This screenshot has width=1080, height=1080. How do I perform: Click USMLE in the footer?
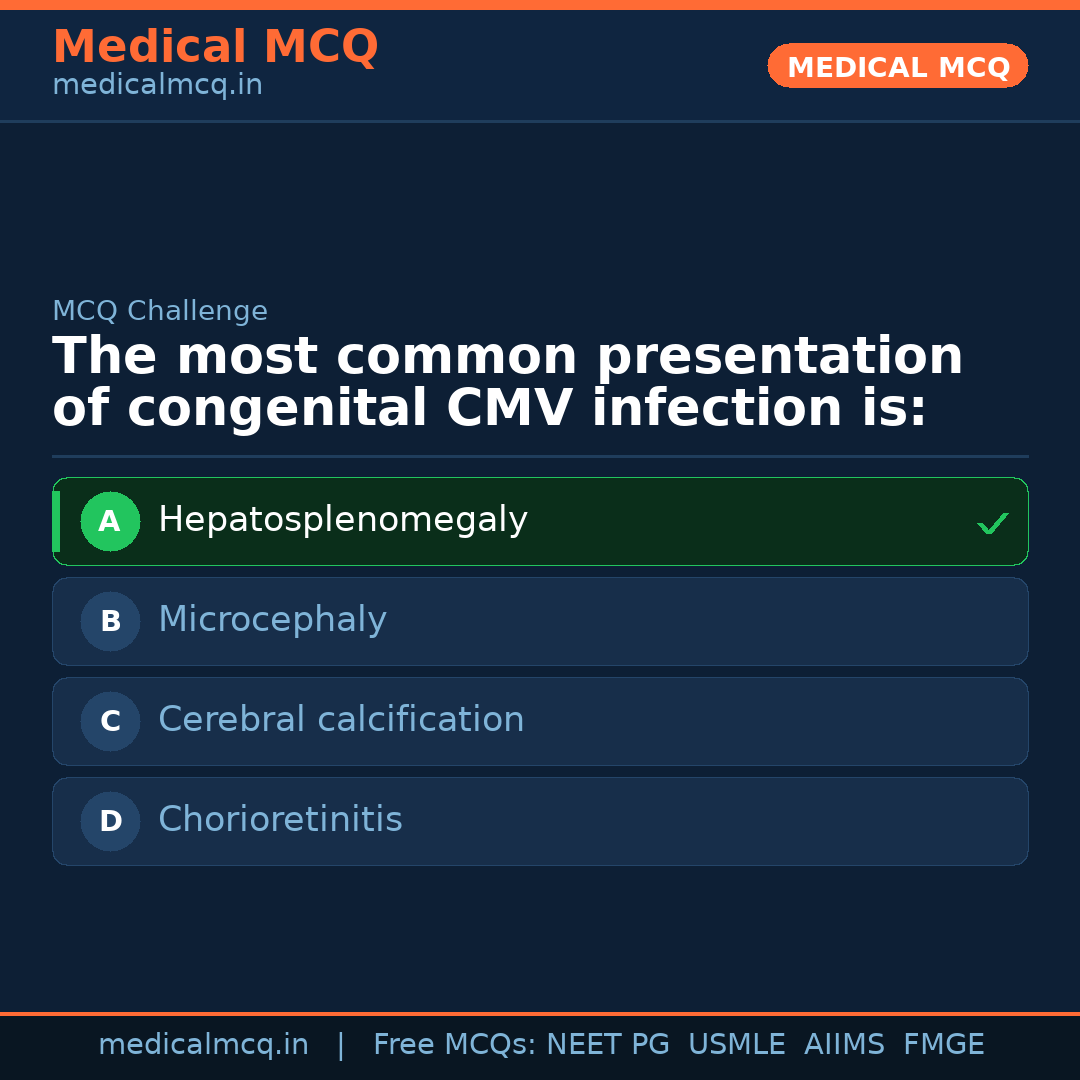(x=736, y=1045)
